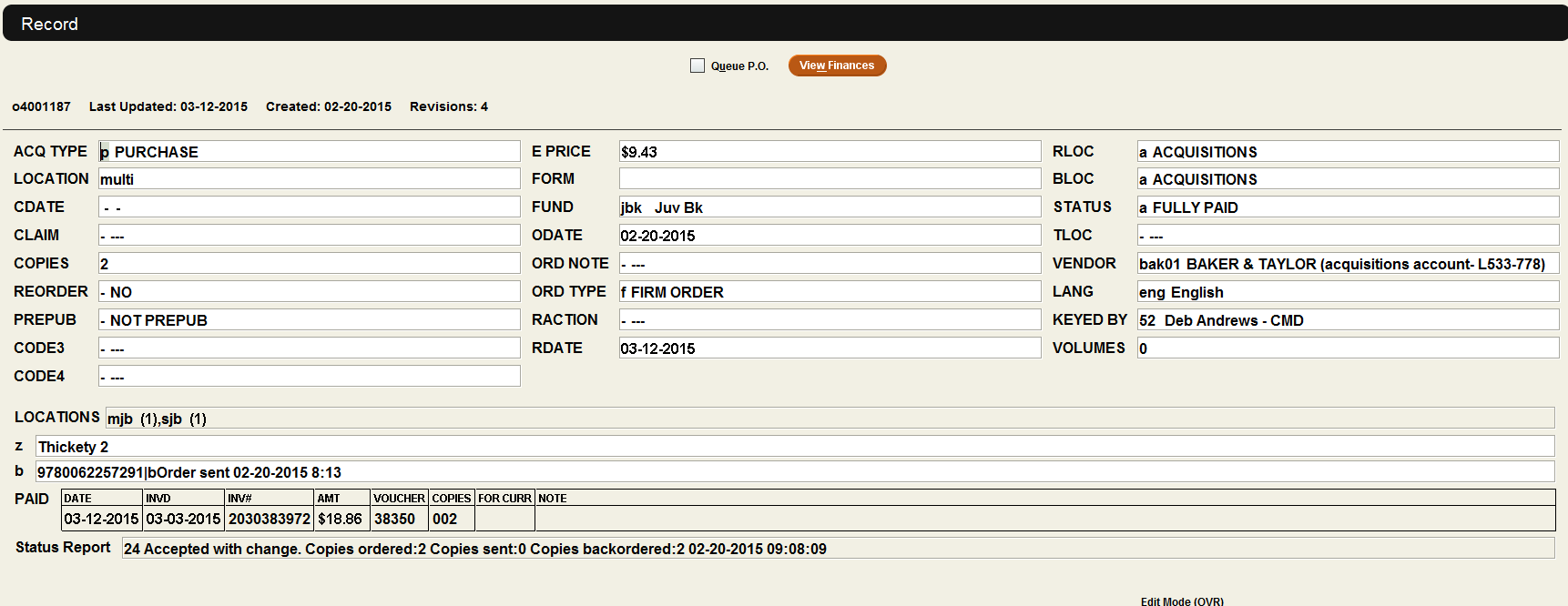1568x606 pixels.
Task: Select the CODE4 field
Action: (310, 376)
